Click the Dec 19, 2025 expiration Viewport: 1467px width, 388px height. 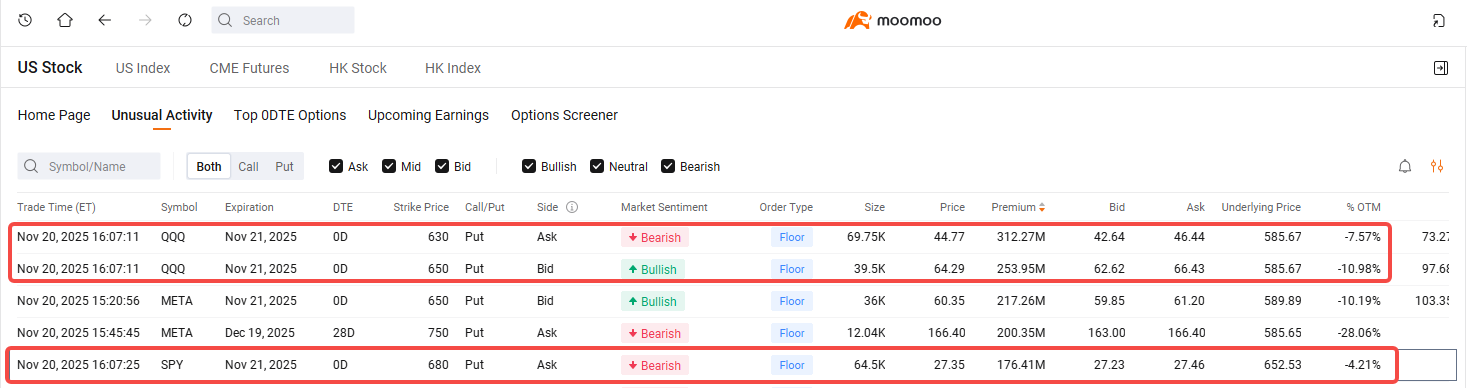(261, 334)
